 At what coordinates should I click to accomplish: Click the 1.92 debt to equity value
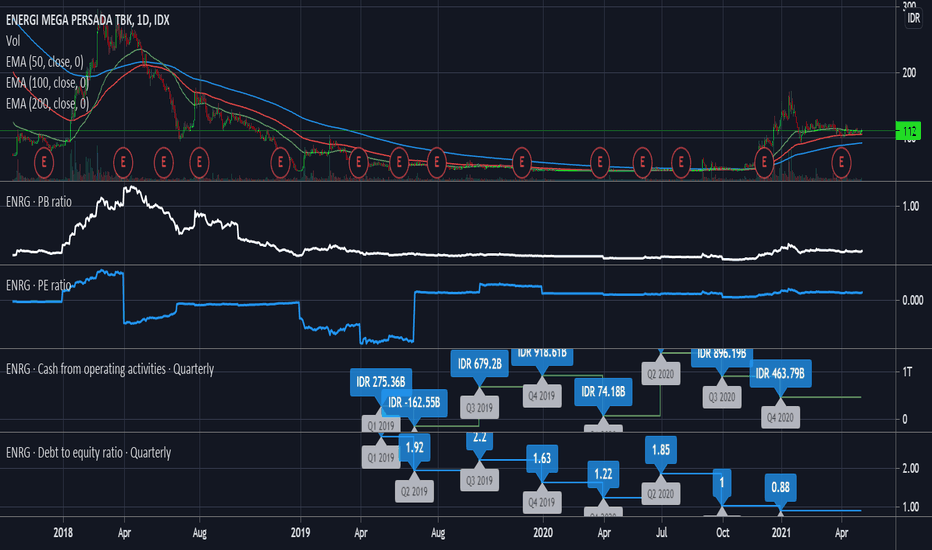[414, 447]
